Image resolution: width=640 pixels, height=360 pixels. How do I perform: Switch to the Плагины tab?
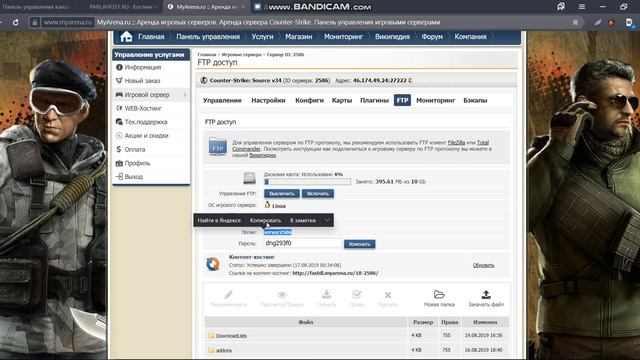(x=374, y=100)
